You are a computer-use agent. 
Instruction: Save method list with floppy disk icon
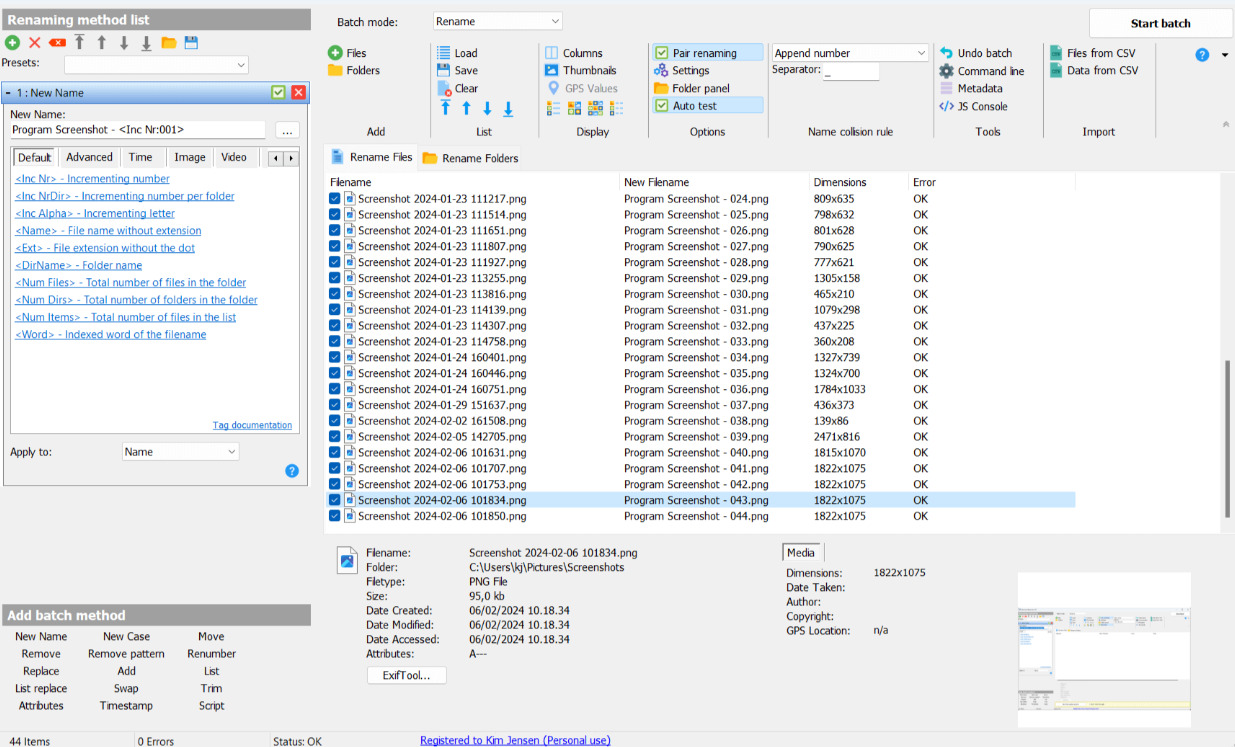pyautogui.click(x=191, y=43)
